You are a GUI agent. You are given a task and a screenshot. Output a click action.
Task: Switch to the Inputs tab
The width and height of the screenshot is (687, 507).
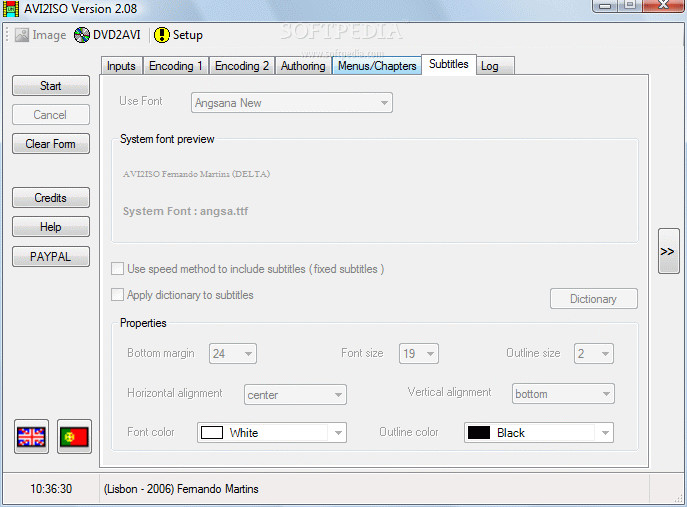121,66
